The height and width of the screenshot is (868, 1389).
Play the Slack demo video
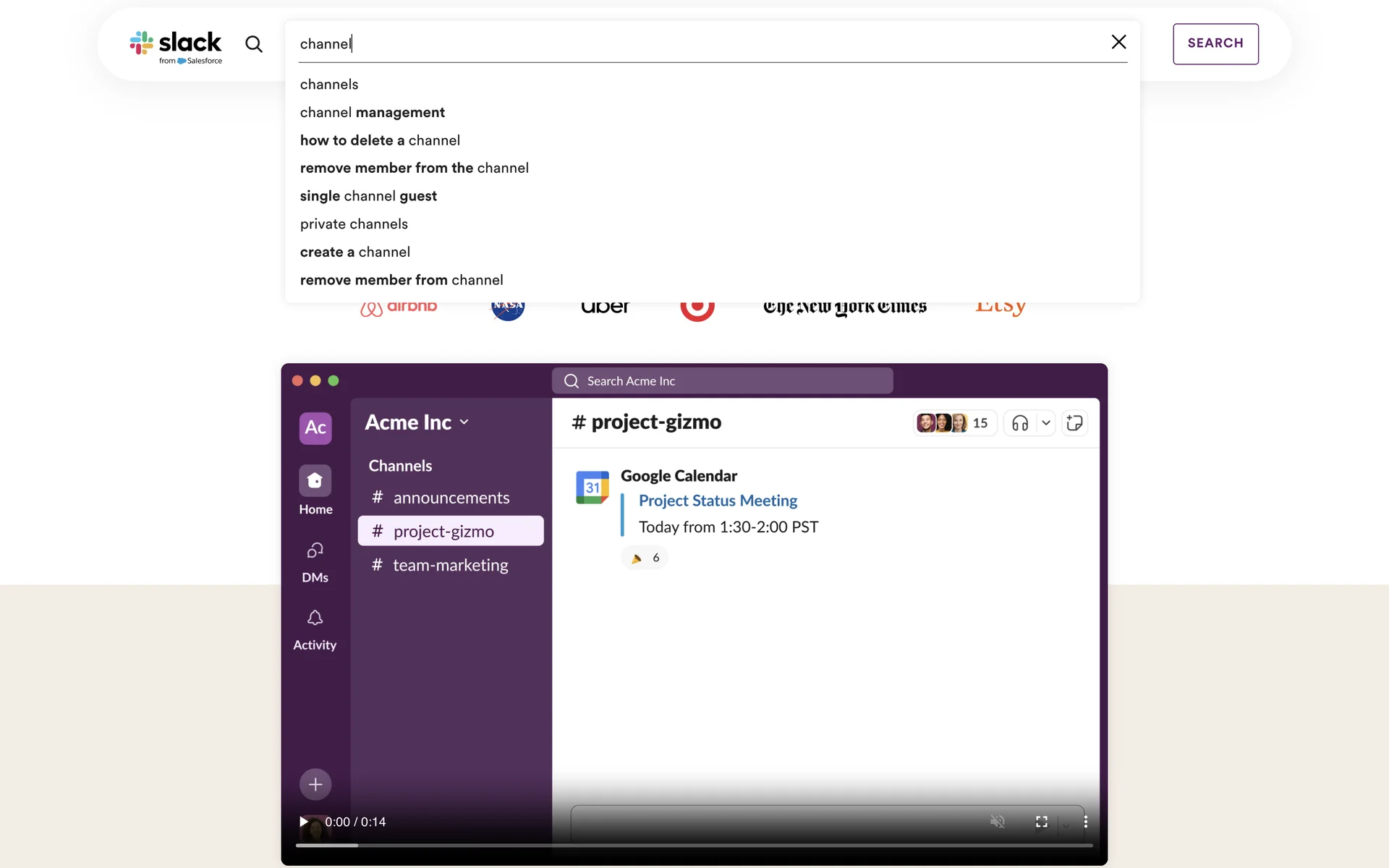pyautogui.click(x=304, y=822)
